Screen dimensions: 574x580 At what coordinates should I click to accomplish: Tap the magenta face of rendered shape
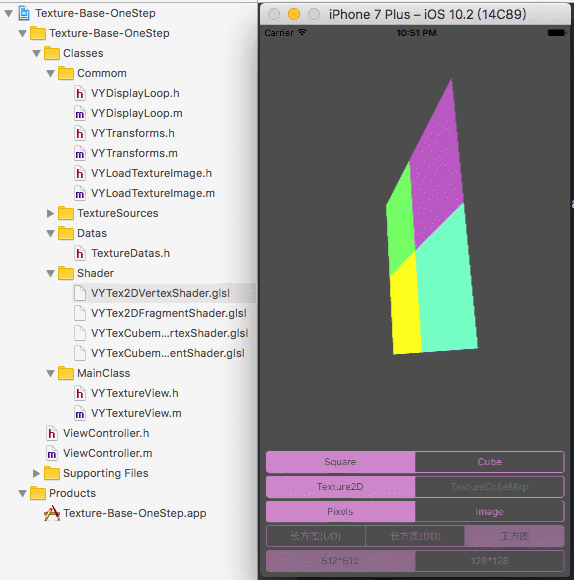(438, 166)
